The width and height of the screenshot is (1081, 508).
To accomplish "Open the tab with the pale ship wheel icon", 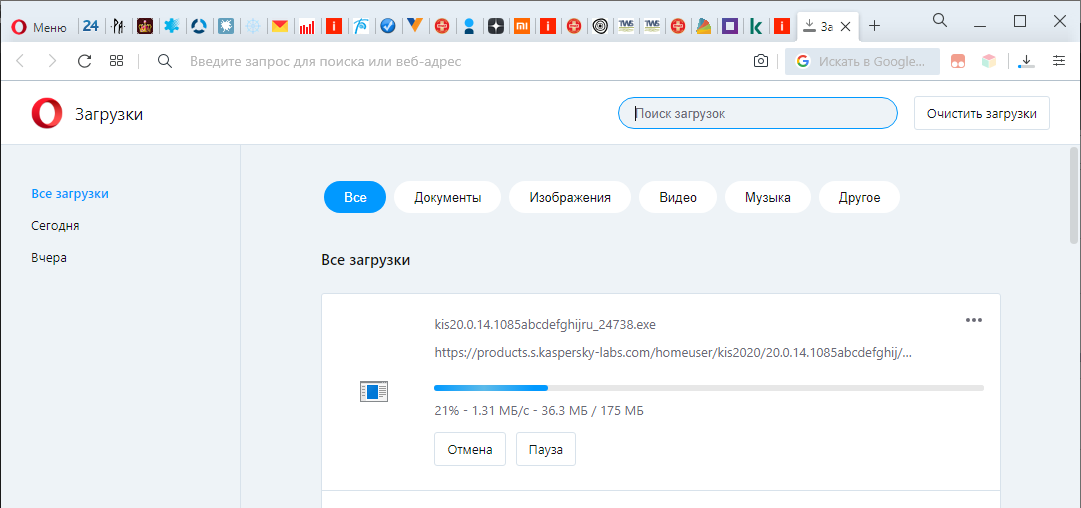I will pos(253,27).
